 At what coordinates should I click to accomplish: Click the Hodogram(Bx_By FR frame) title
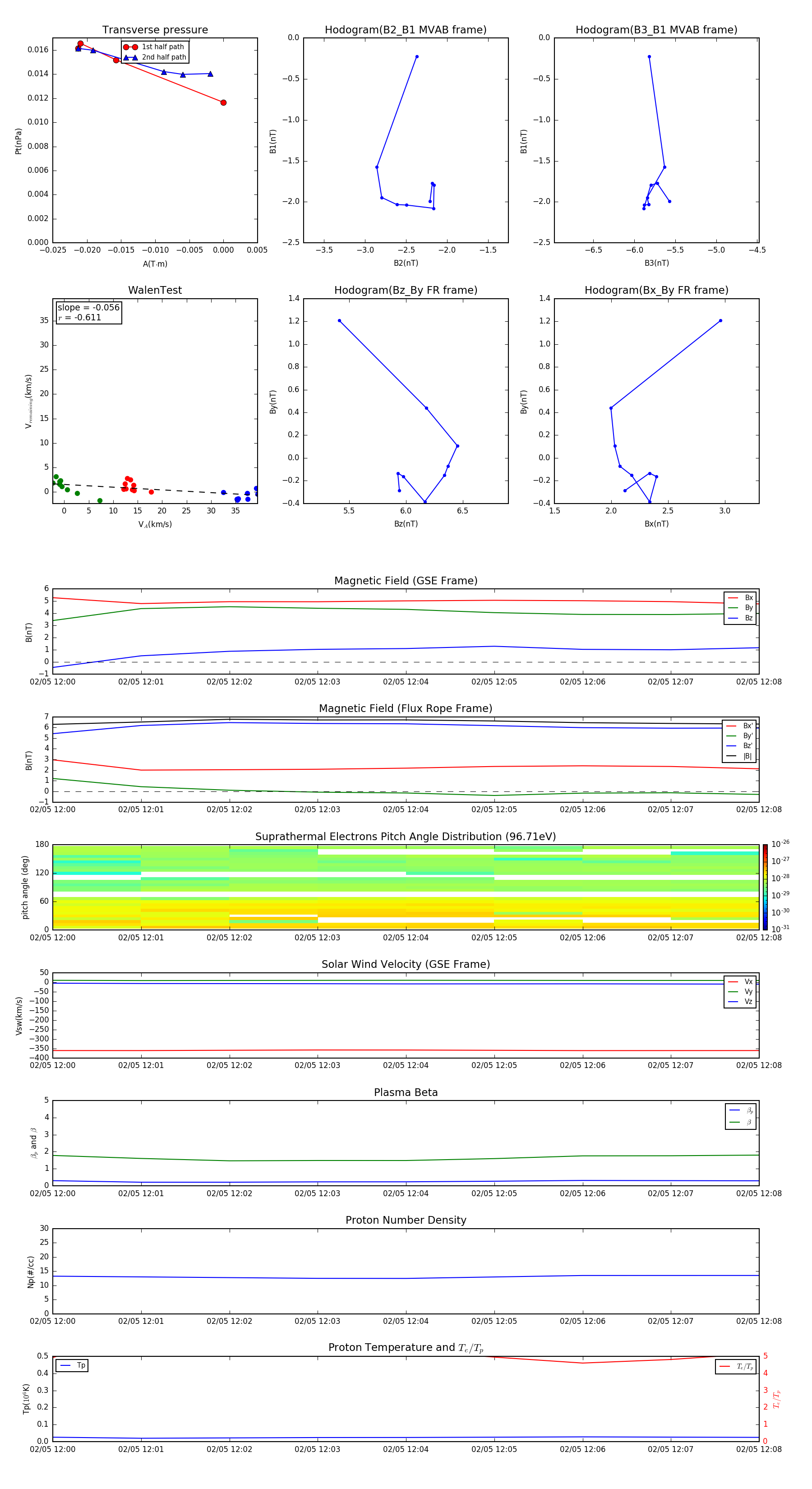click(x=656, y=290)
